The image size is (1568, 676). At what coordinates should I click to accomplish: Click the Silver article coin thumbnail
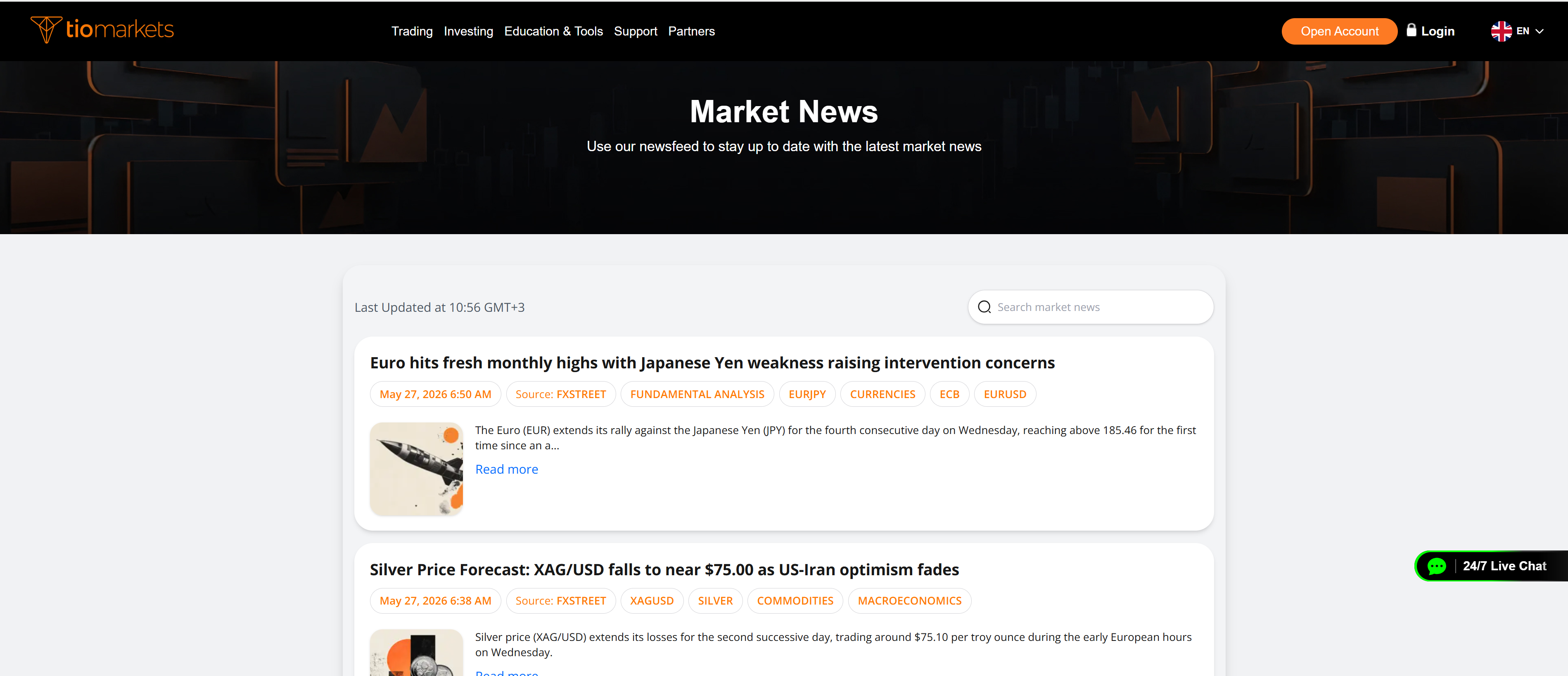point(416,652)
